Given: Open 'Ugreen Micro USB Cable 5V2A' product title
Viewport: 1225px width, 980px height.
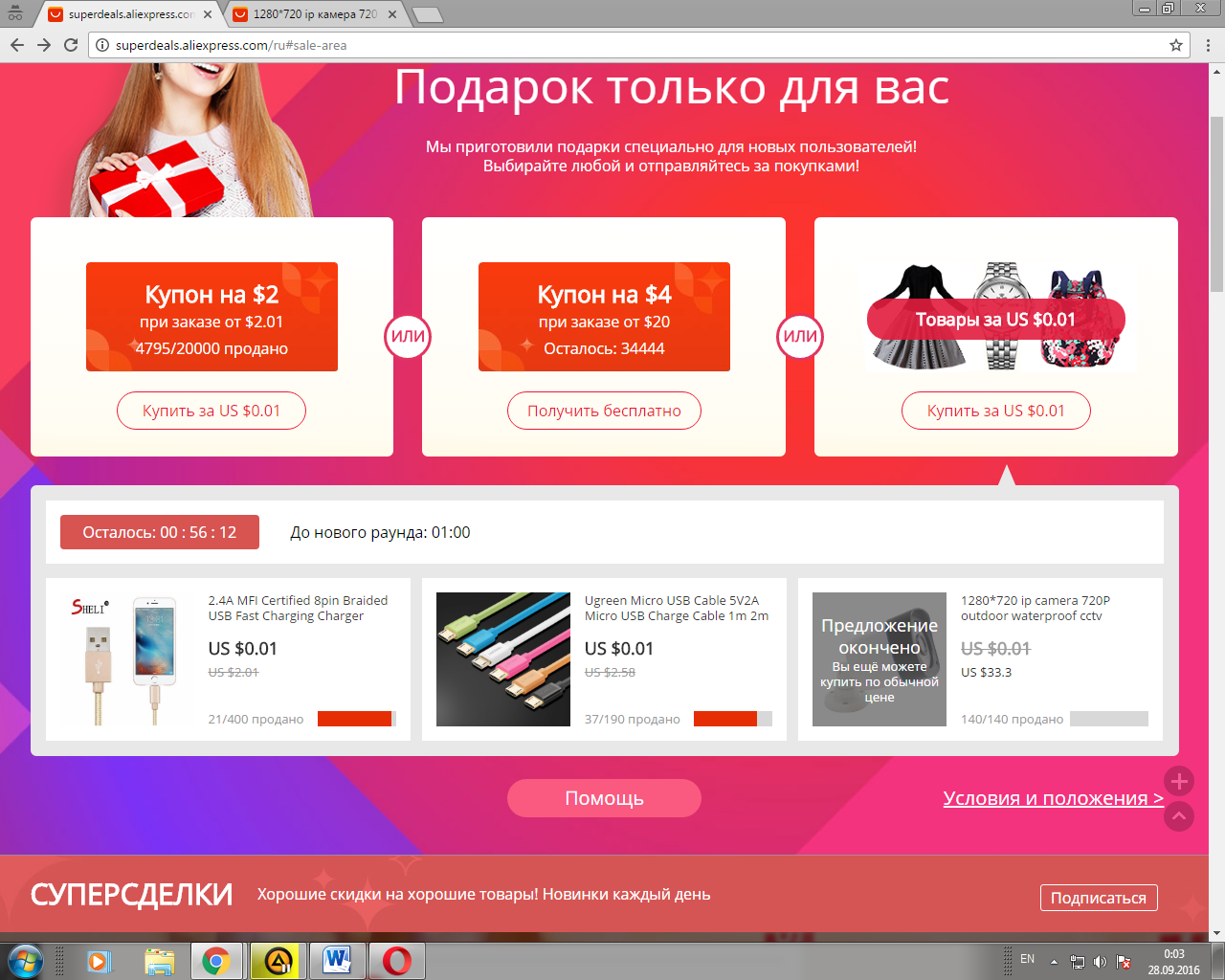Looking at the screenshot, I should click(677, 608).
